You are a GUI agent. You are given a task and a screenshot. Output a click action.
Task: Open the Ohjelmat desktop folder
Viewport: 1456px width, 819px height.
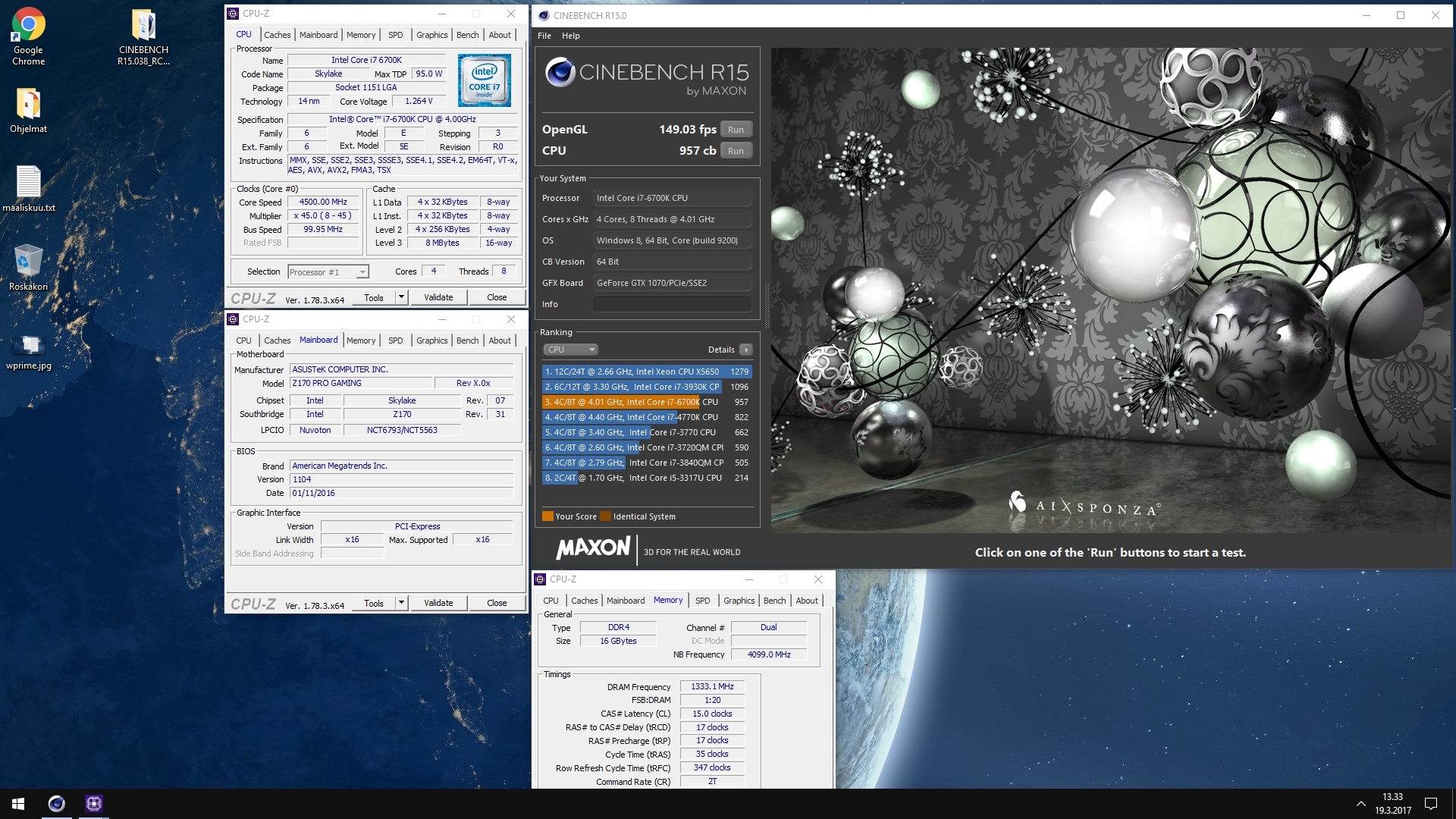[x=28, y=111]
